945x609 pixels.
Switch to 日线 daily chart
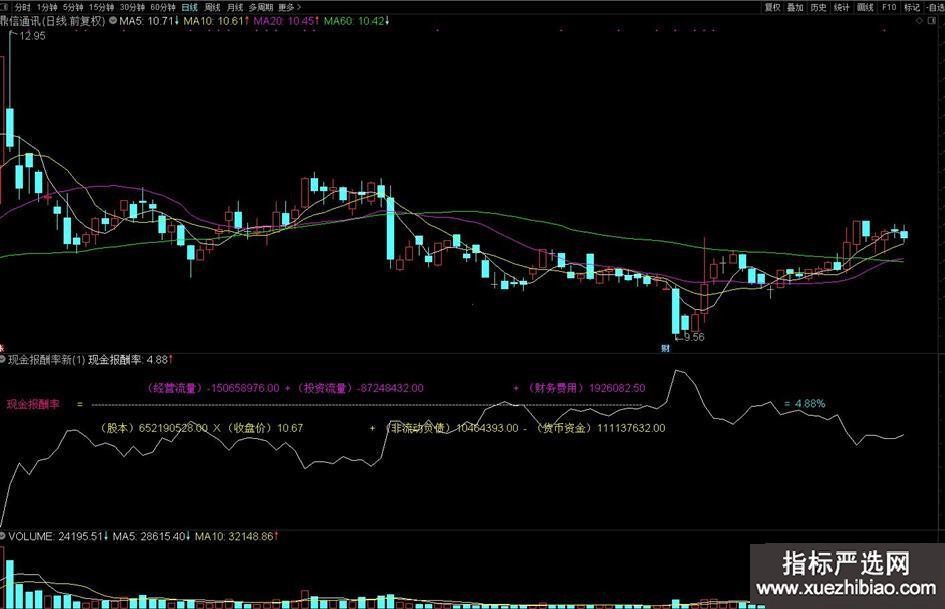[x=190, y=7]
